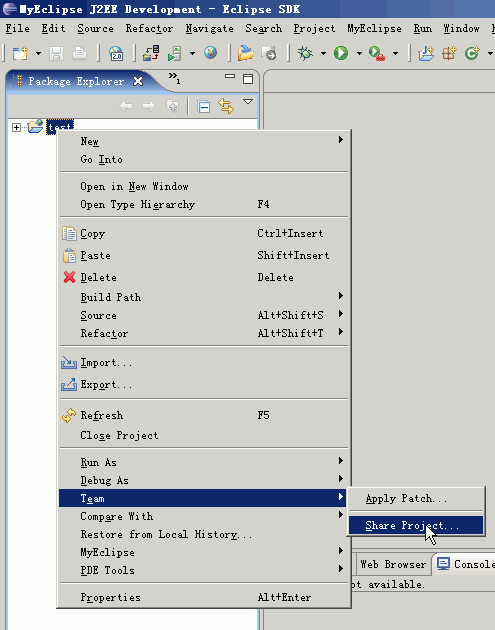Select Copy in the context menu
The height and width of the screenshot is (630, 495).
204,233
